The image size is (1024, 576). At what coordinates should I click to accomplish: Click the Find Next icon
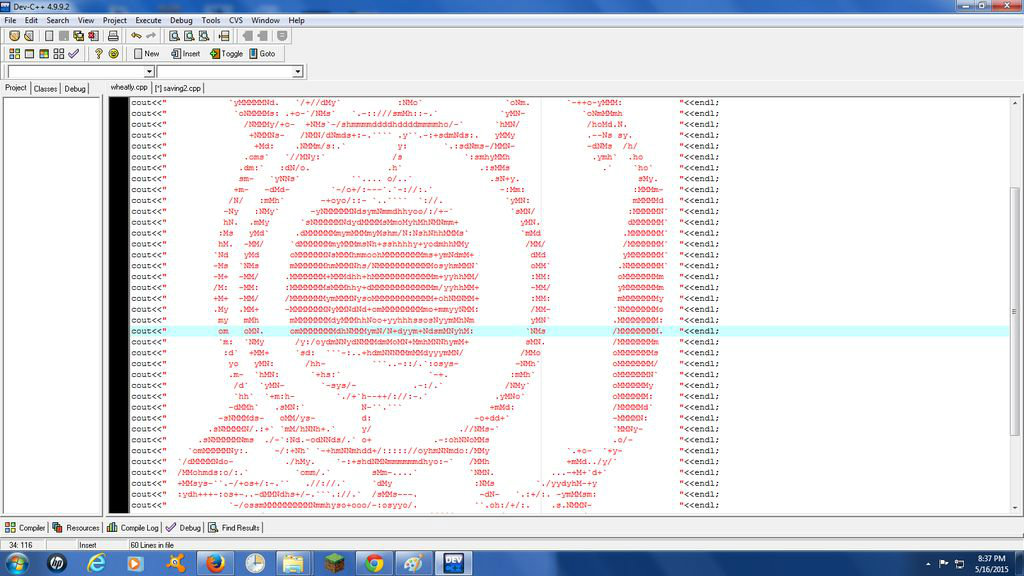pyautogui.click(x=204, y=36)
